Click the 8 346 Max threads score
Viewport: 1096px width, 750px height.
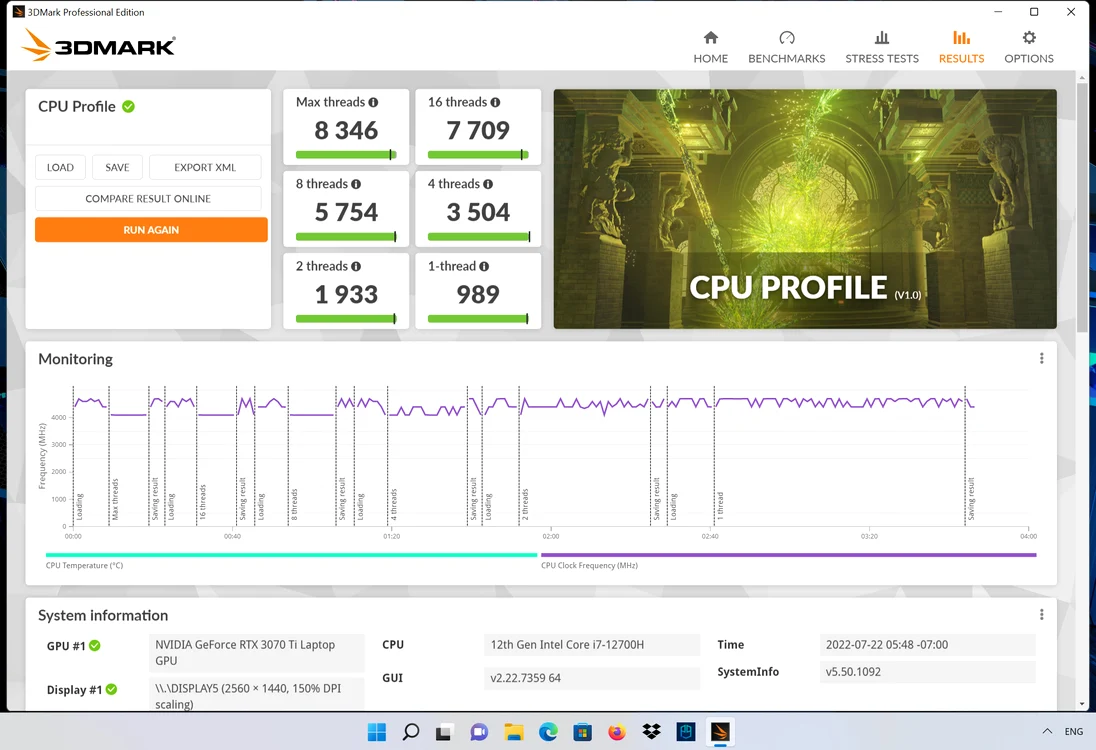tap(346, 131)
